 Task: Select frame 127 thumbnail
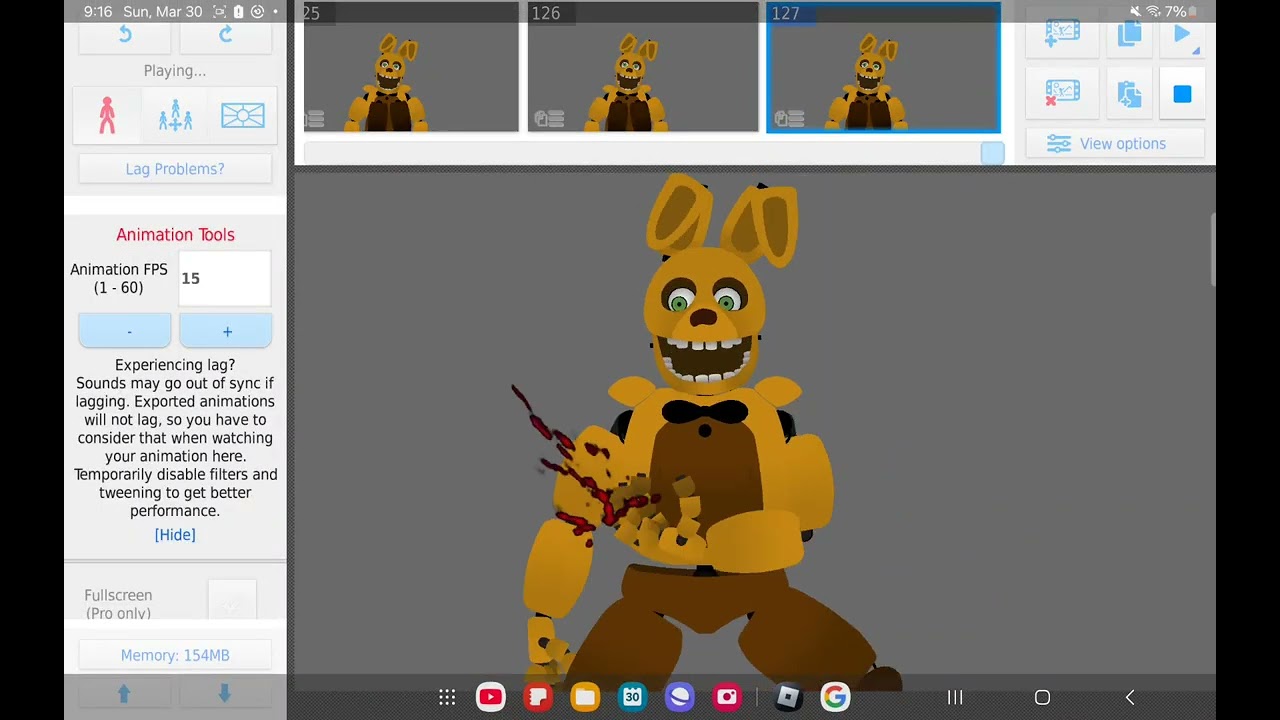pyautogui.click(x=883, y=68)
